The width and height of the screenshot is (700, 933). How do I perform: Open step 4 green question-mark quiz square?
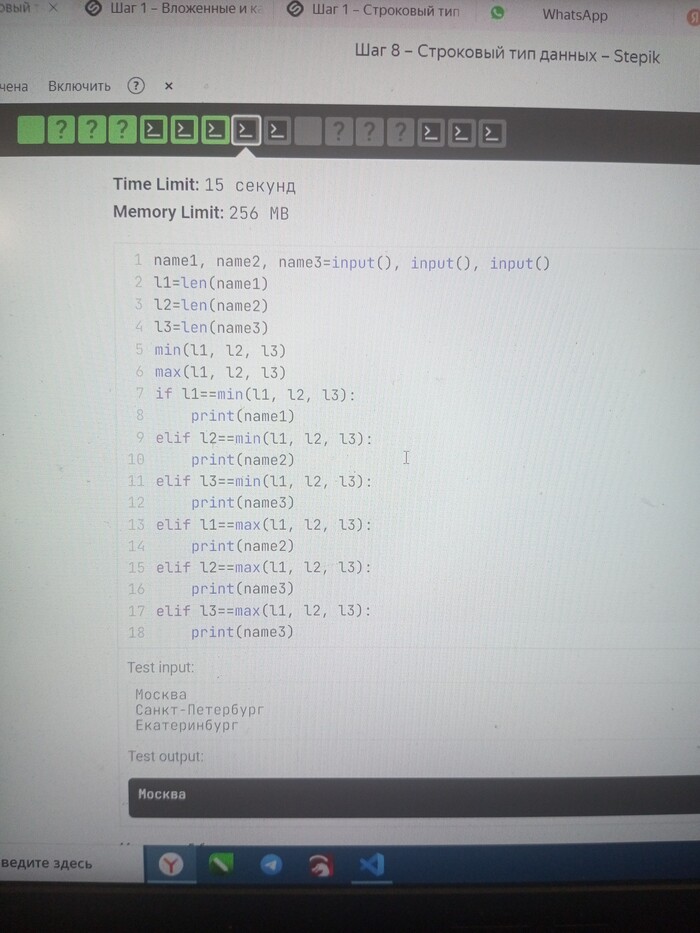[x=123, y=130]
